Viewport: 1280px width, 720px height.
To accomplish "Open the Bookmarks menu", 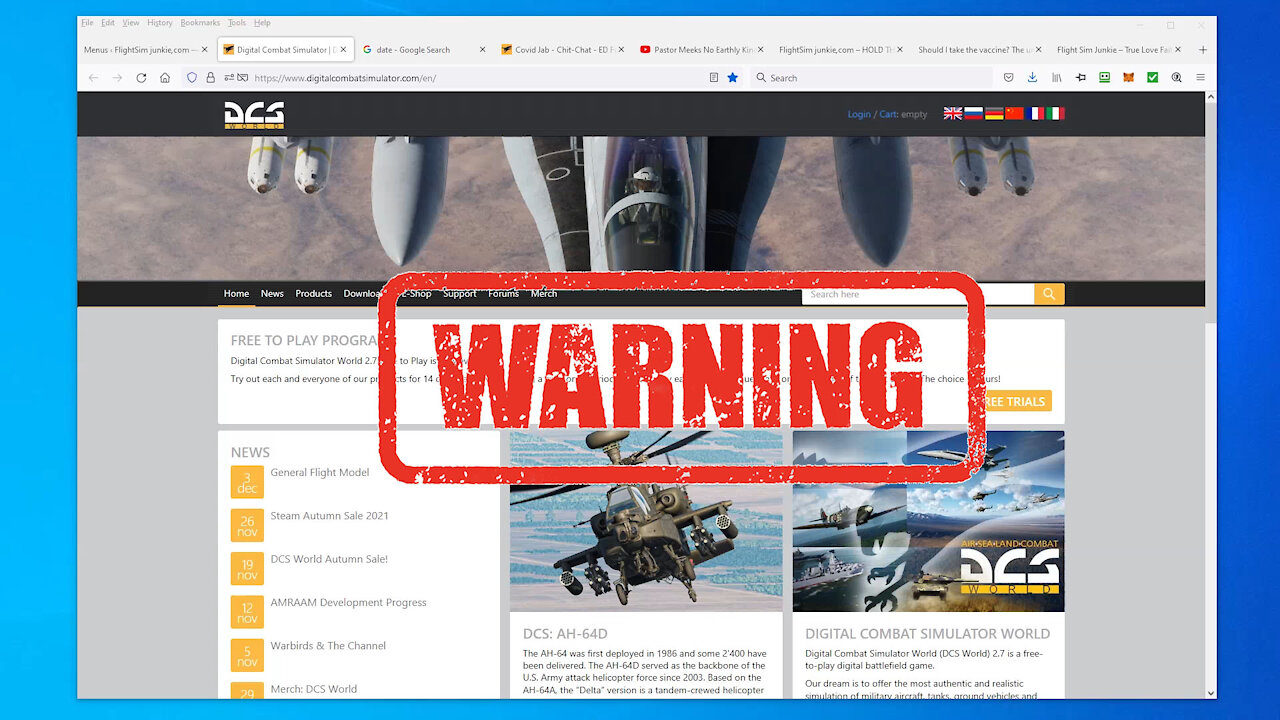I will tap(201, 23).
